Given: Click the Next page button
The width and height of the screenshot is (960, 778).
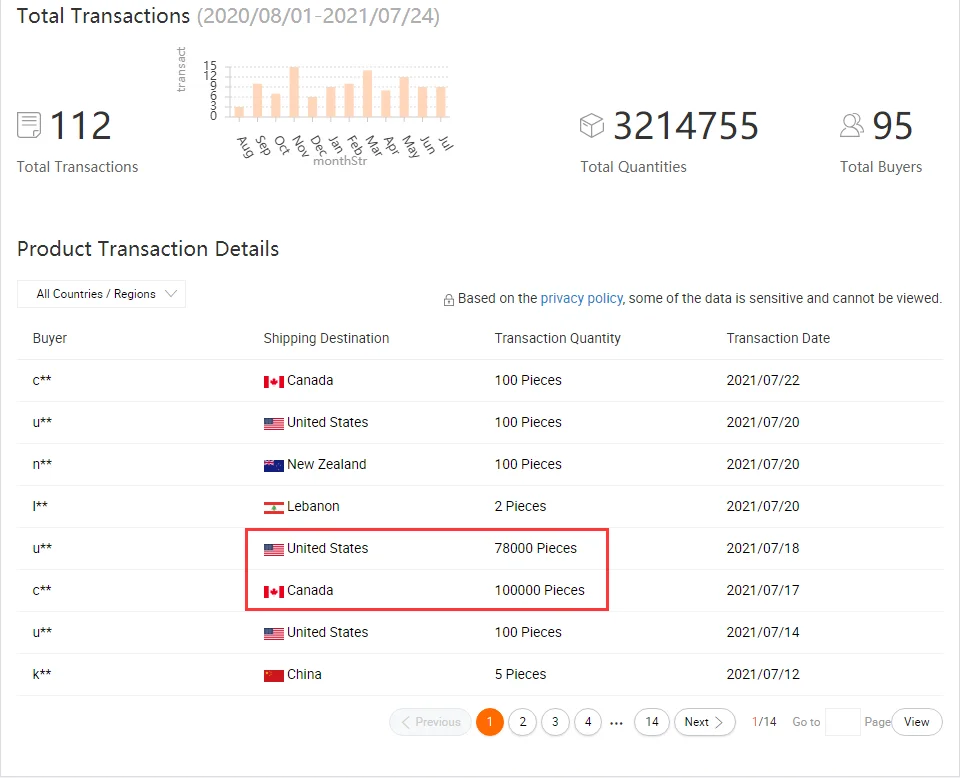Looking at the screenshot, I should [704, 722].
